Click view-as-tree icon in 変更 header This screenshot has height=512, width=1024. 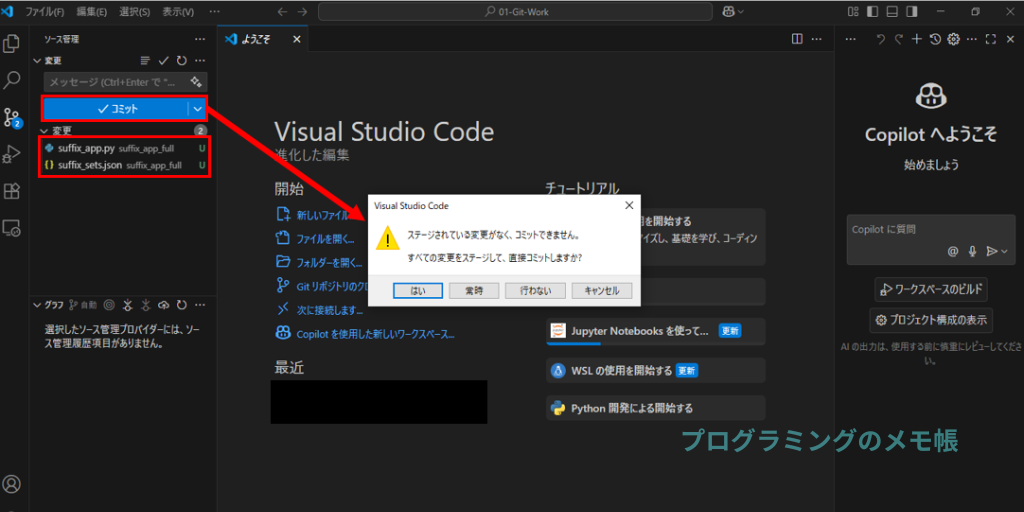145,61
